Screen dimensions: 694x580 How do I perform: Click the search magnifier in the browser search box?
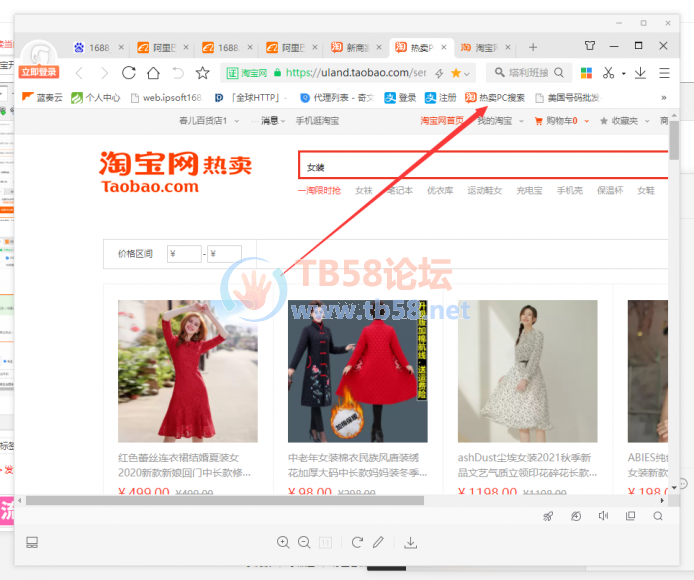click(559, 73)
